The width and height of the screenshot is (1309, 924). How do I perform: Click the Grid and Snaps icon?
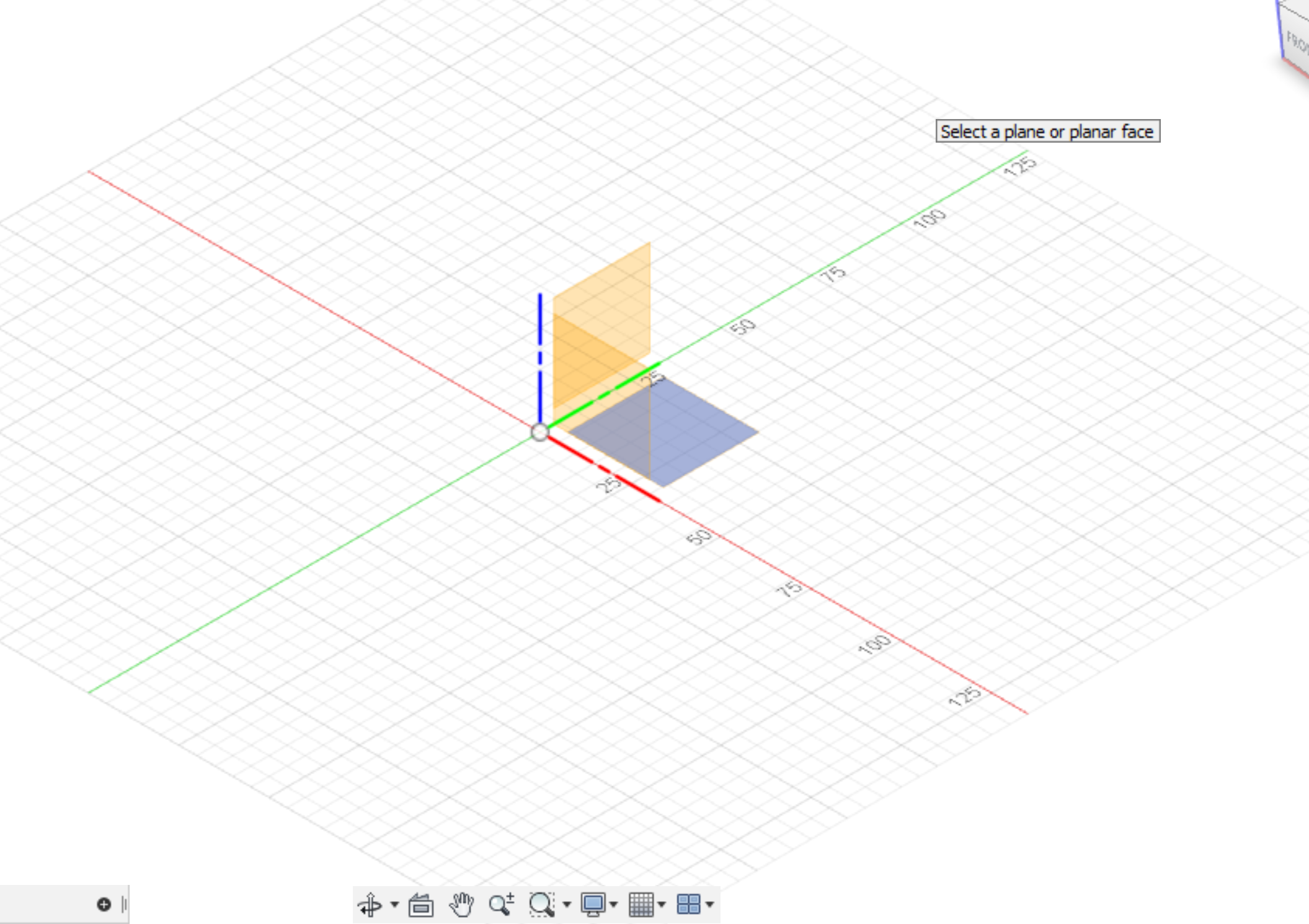[641, 905]
